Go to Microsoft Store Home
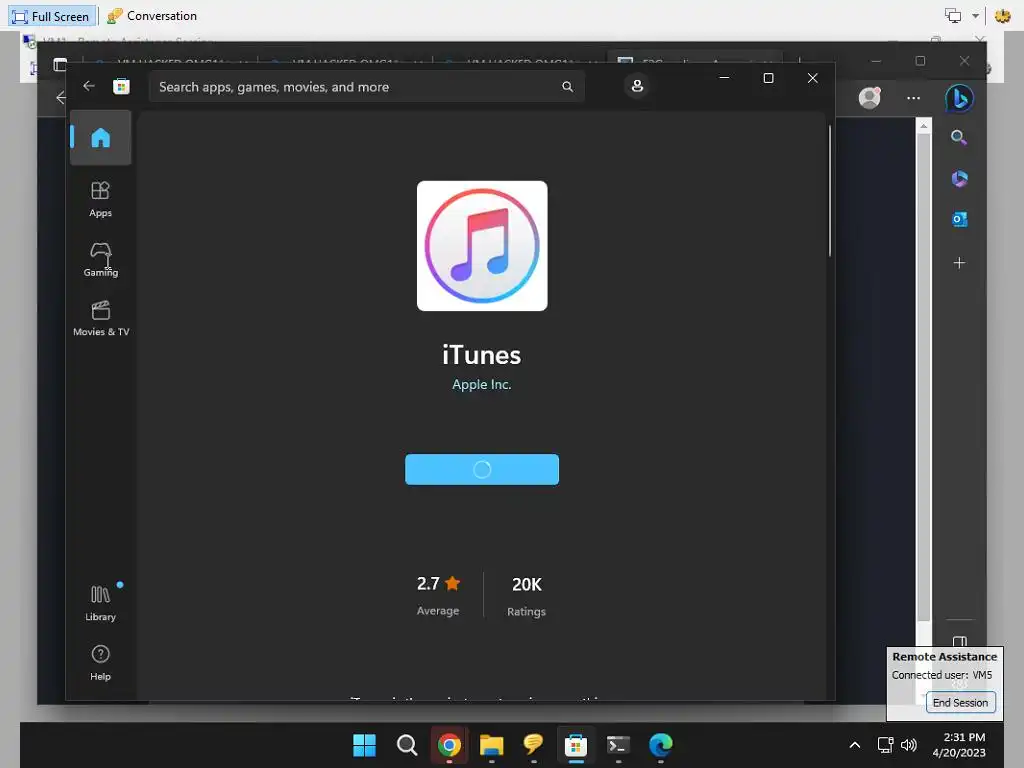 [101, 138]
